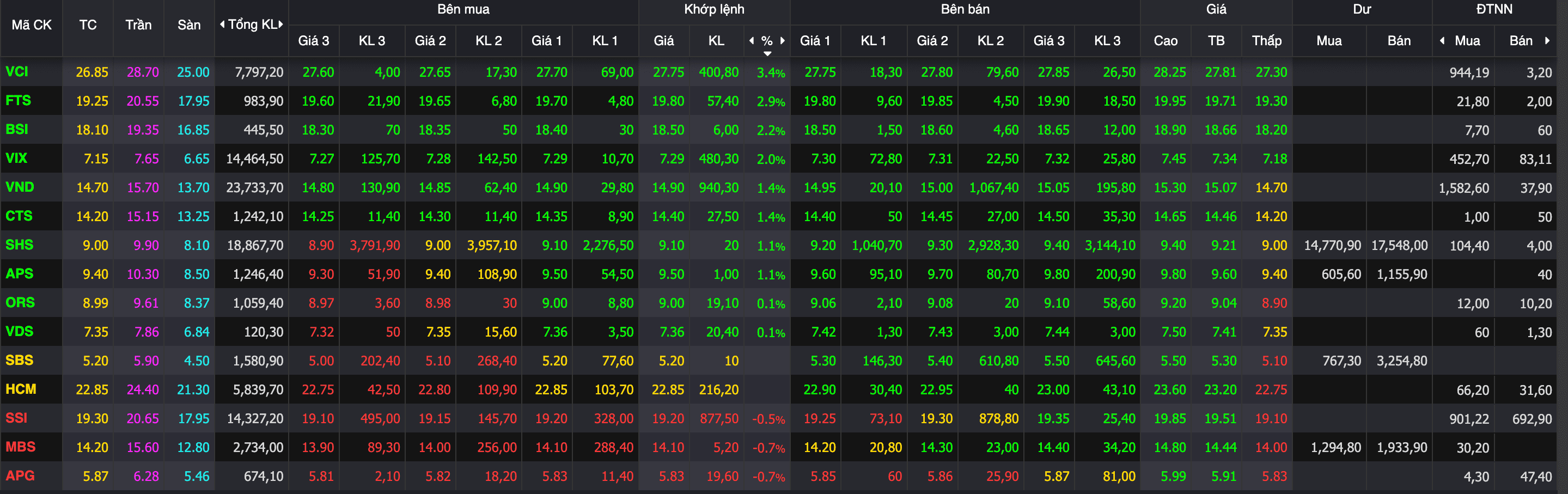Click VCI matched price 27.75
1568x494 pixels.
click(x=668, y=72)
